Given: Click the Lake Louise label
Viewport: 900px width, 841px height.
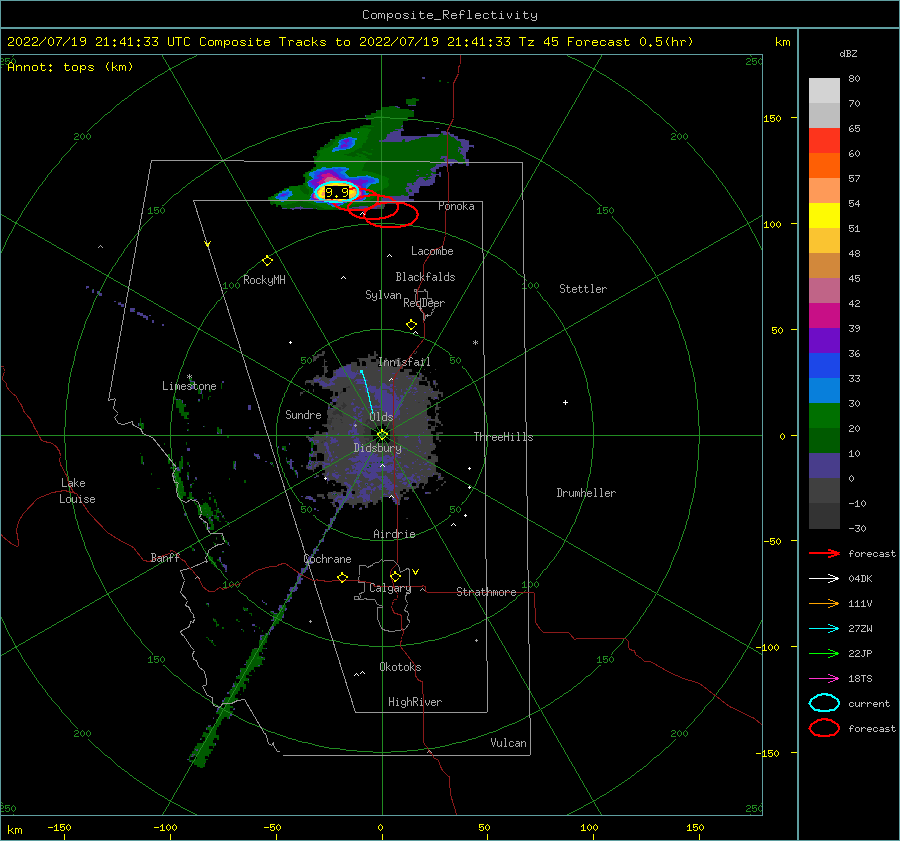Looking at the screenshot, I should pyautogui.click(x=77, y=491).
